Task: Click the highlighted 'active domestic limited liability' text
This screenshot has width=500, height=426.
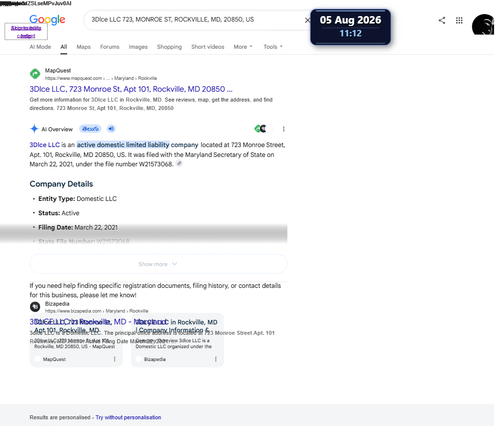Action: (123, 145)
